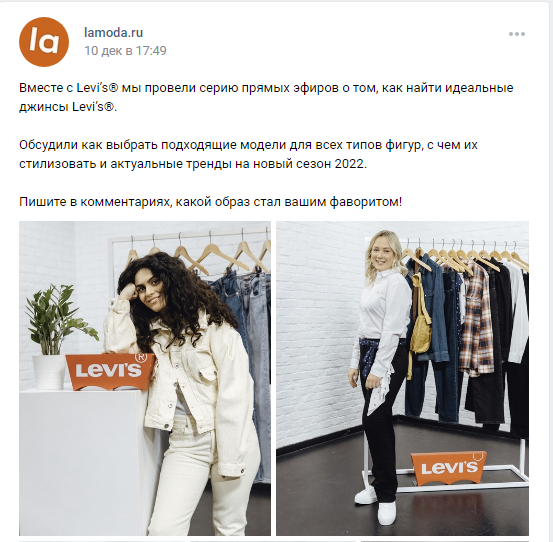Click the plaid shirt on the clothing rack
Screen dimensions: 553x542
pos(476,317)
